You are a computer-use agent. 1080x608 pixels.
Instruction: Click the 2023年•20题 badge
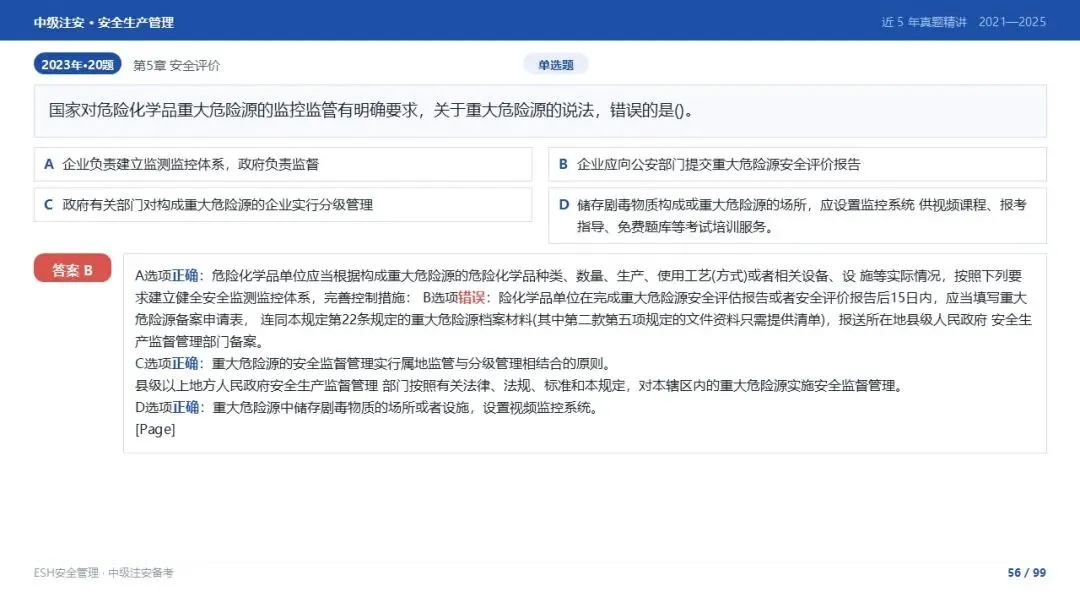(x=77, y=64)
